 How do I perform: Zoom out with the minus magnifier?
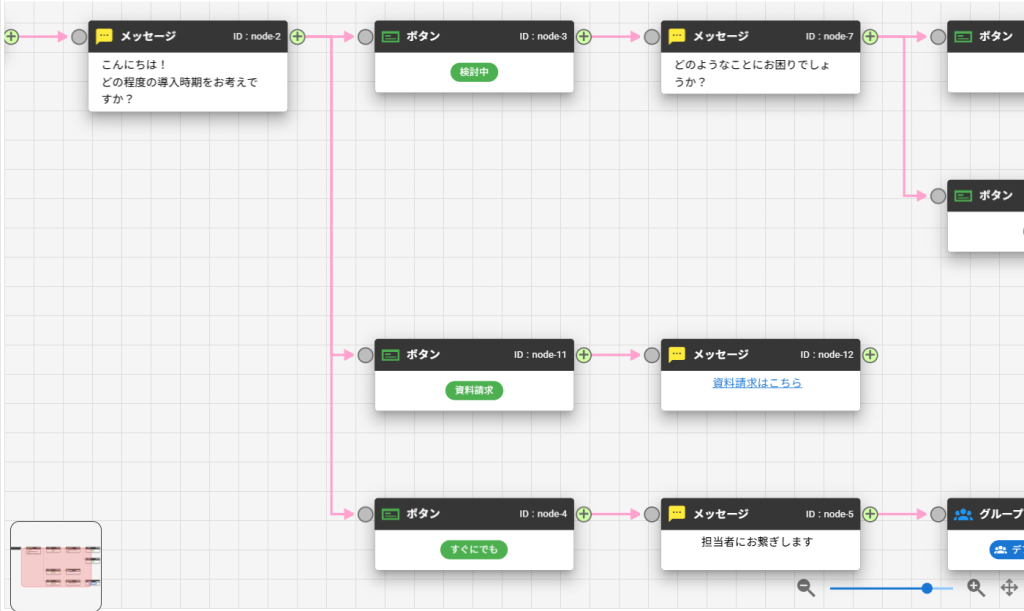coord(806,588)
